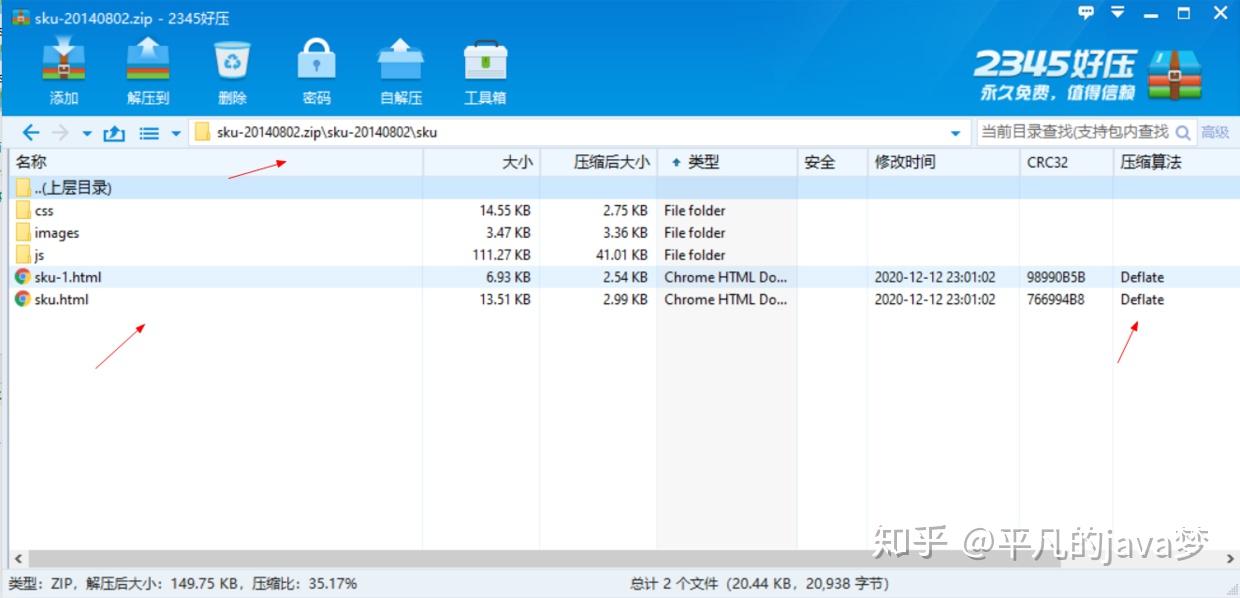This screenshot has height=598, width=1240.
Task: Go back with the left arrow button
Action: point(31,132)
